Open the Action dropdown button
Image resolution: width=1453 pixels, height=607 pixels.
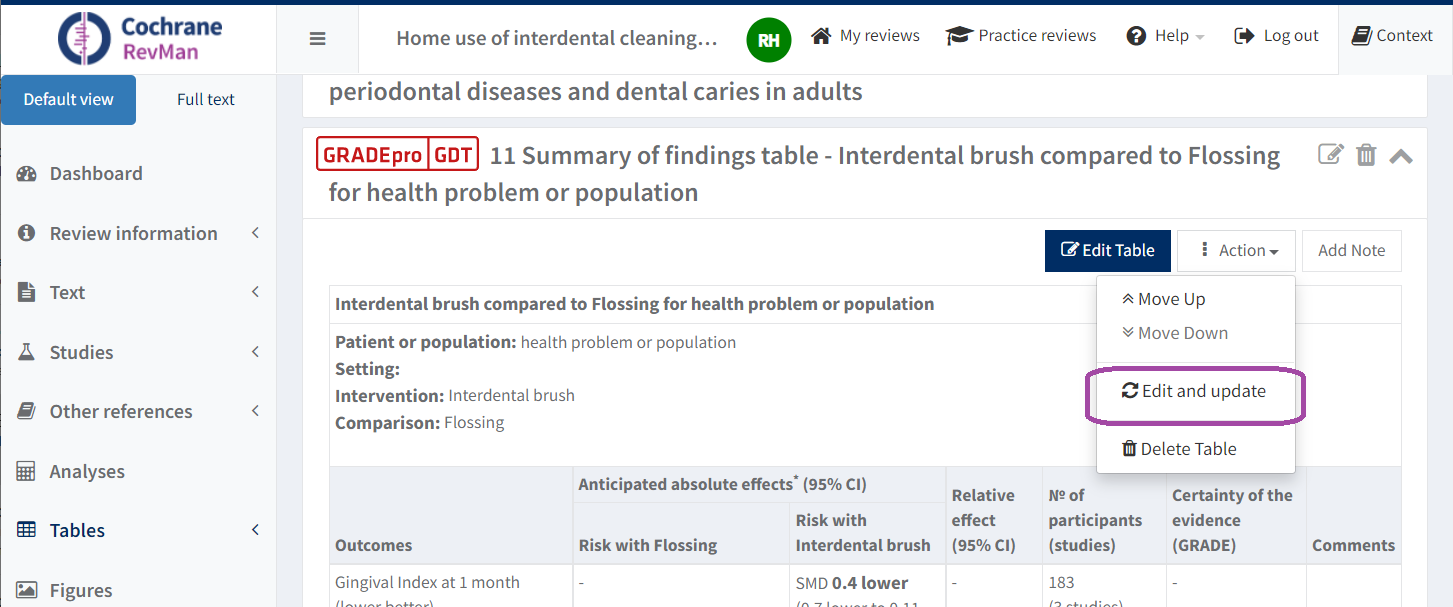coord(1237,251)
